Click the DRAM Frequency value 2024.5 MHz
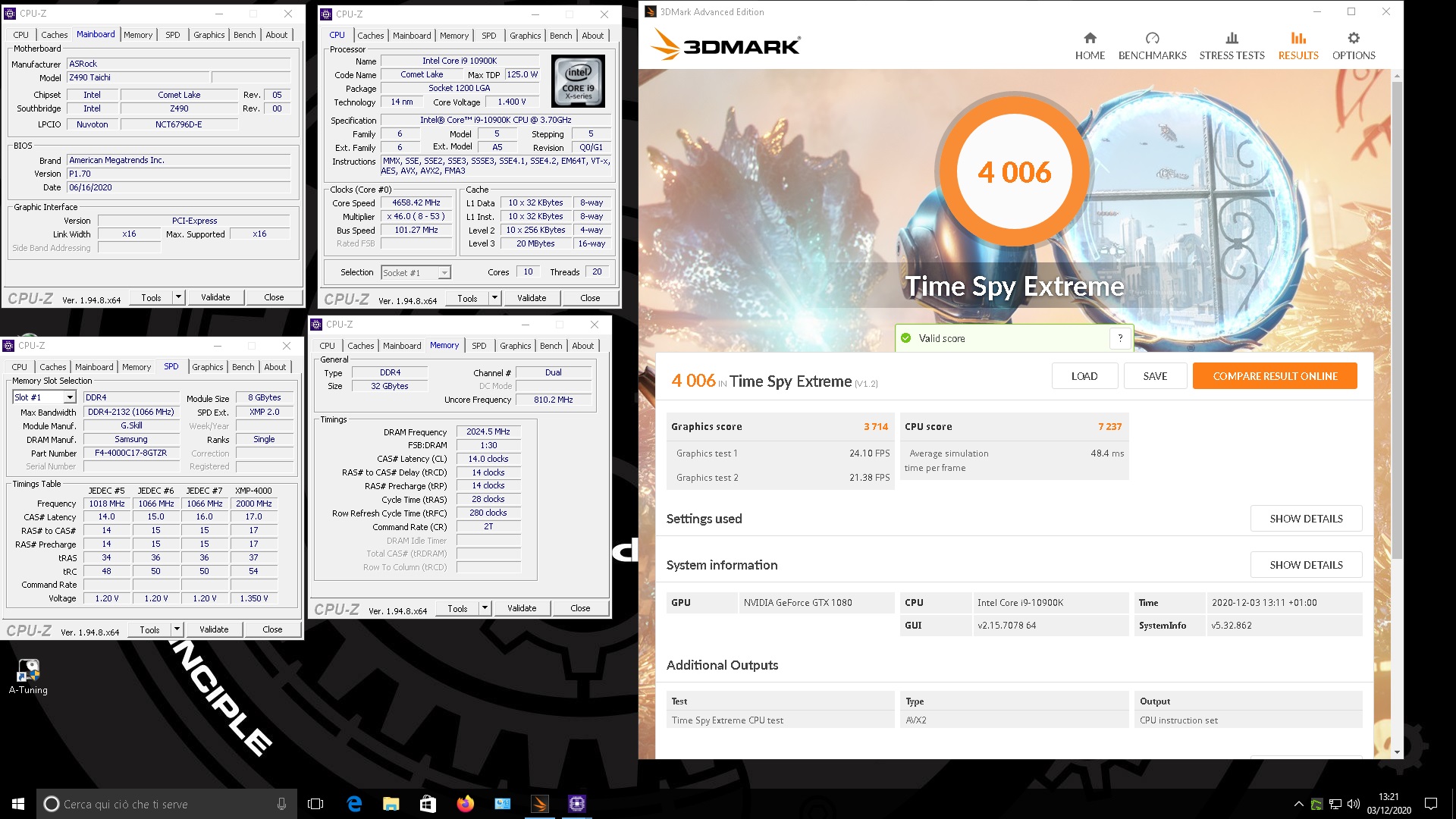 pyautogui.click(x=488, y=431)
